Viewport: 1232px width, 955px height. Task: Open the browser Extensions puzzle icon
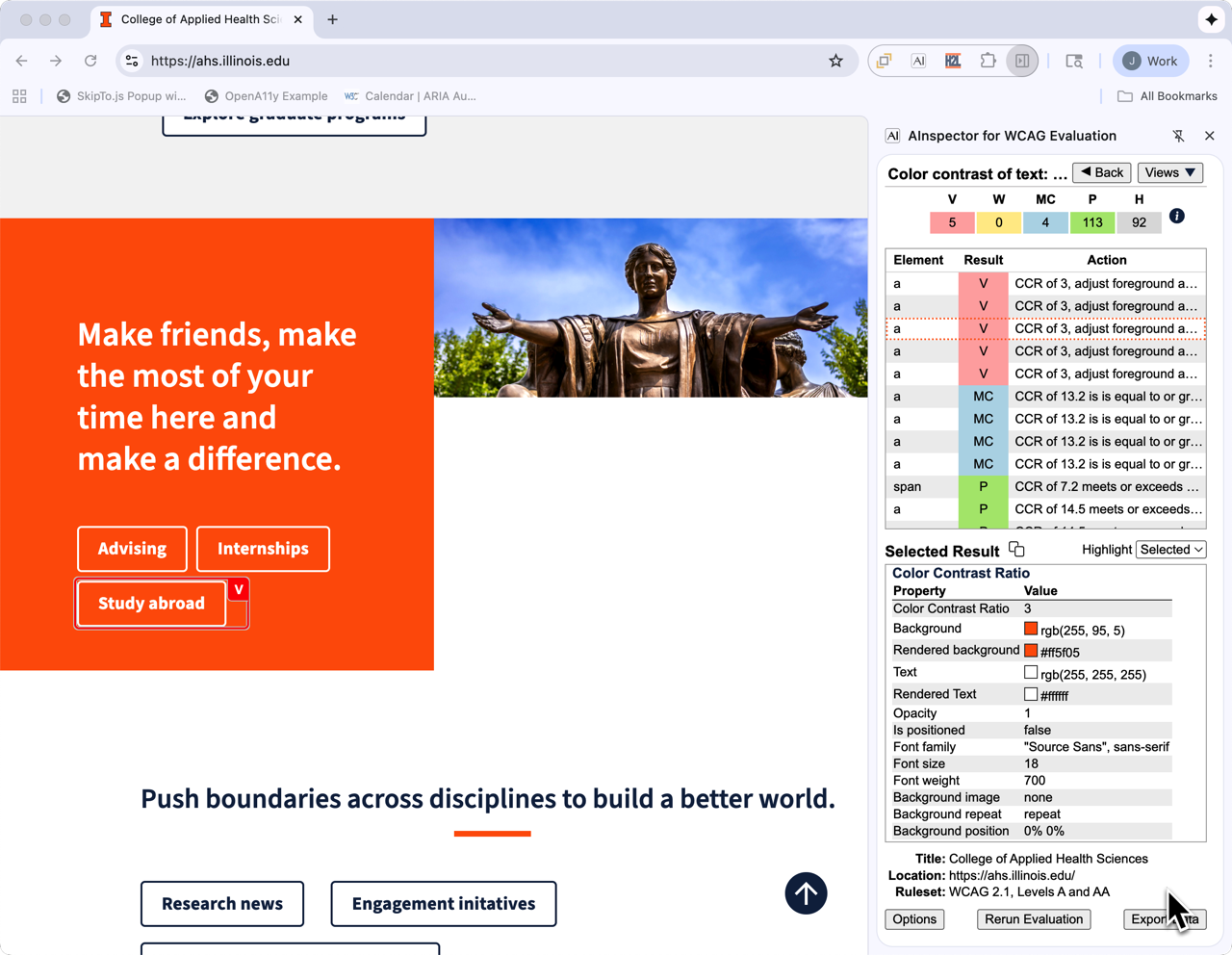[988, 61]
